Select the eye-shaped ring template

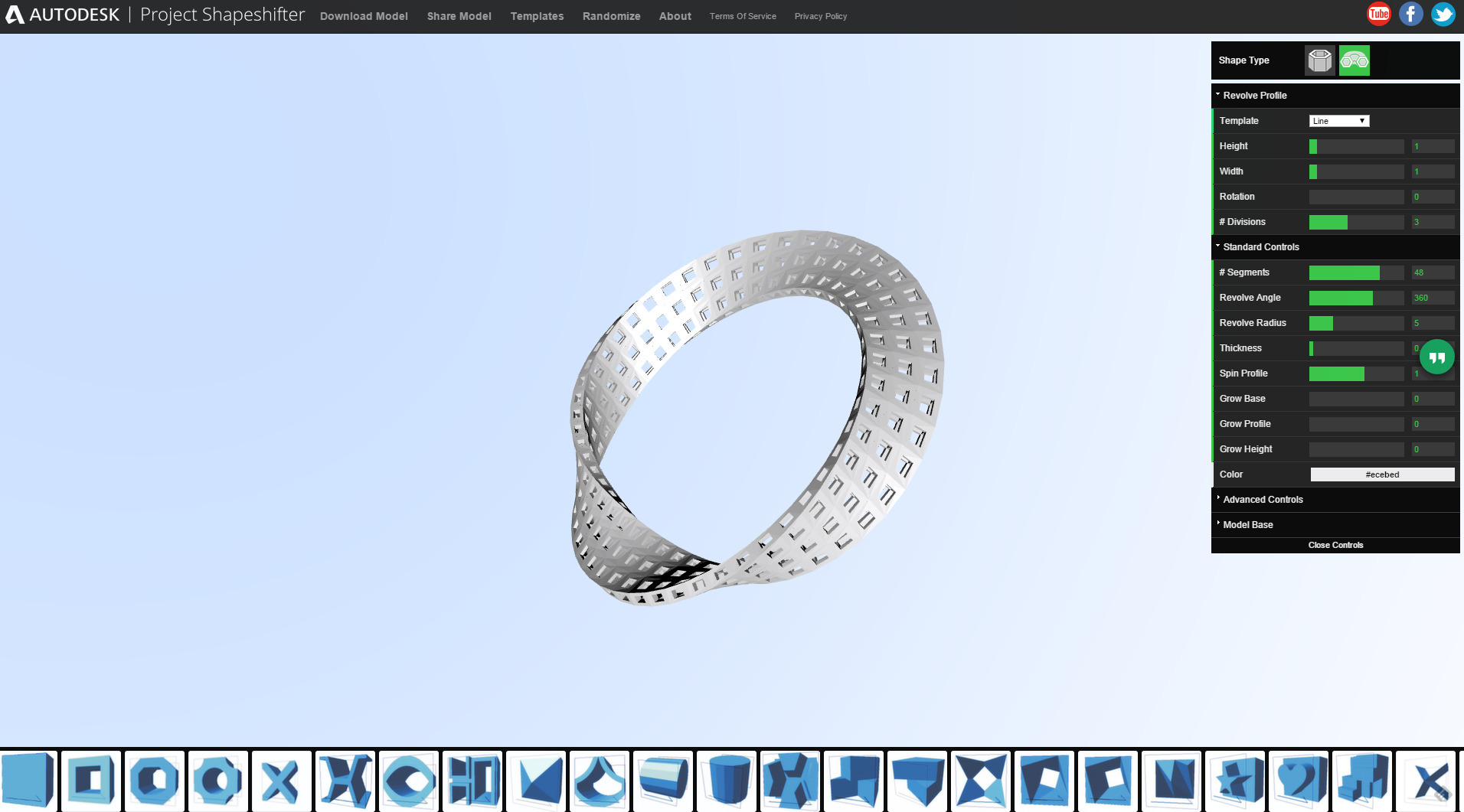[x=410, y=781]
